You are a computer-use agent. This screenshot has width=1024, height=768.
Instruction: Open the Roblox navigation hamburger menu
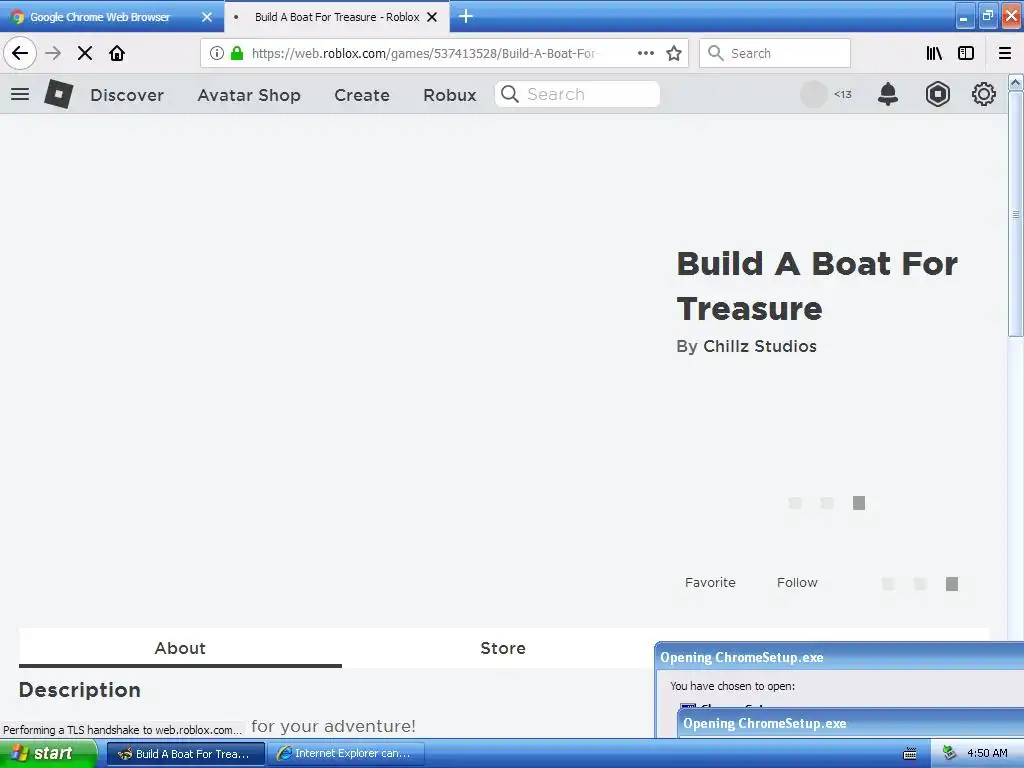click(x=20, y=94)
